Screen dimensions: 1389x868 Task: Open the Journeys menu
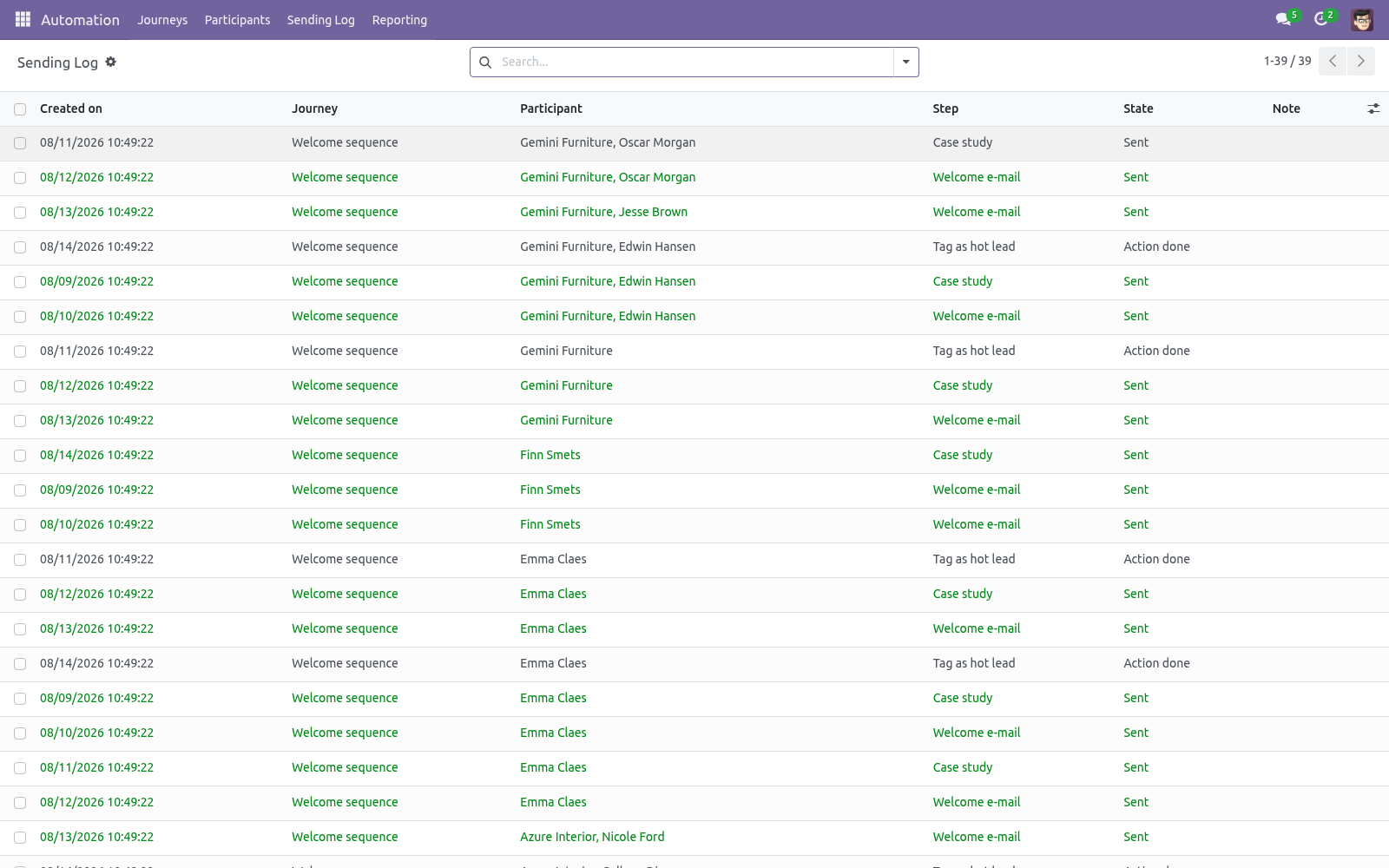pos(162,19)
